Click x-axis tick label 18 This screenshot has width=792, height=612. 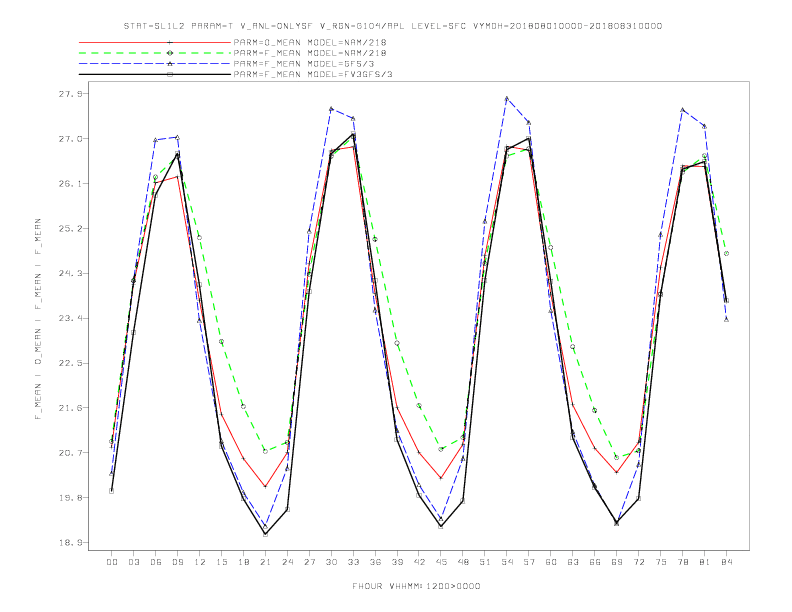click(243, 562)
